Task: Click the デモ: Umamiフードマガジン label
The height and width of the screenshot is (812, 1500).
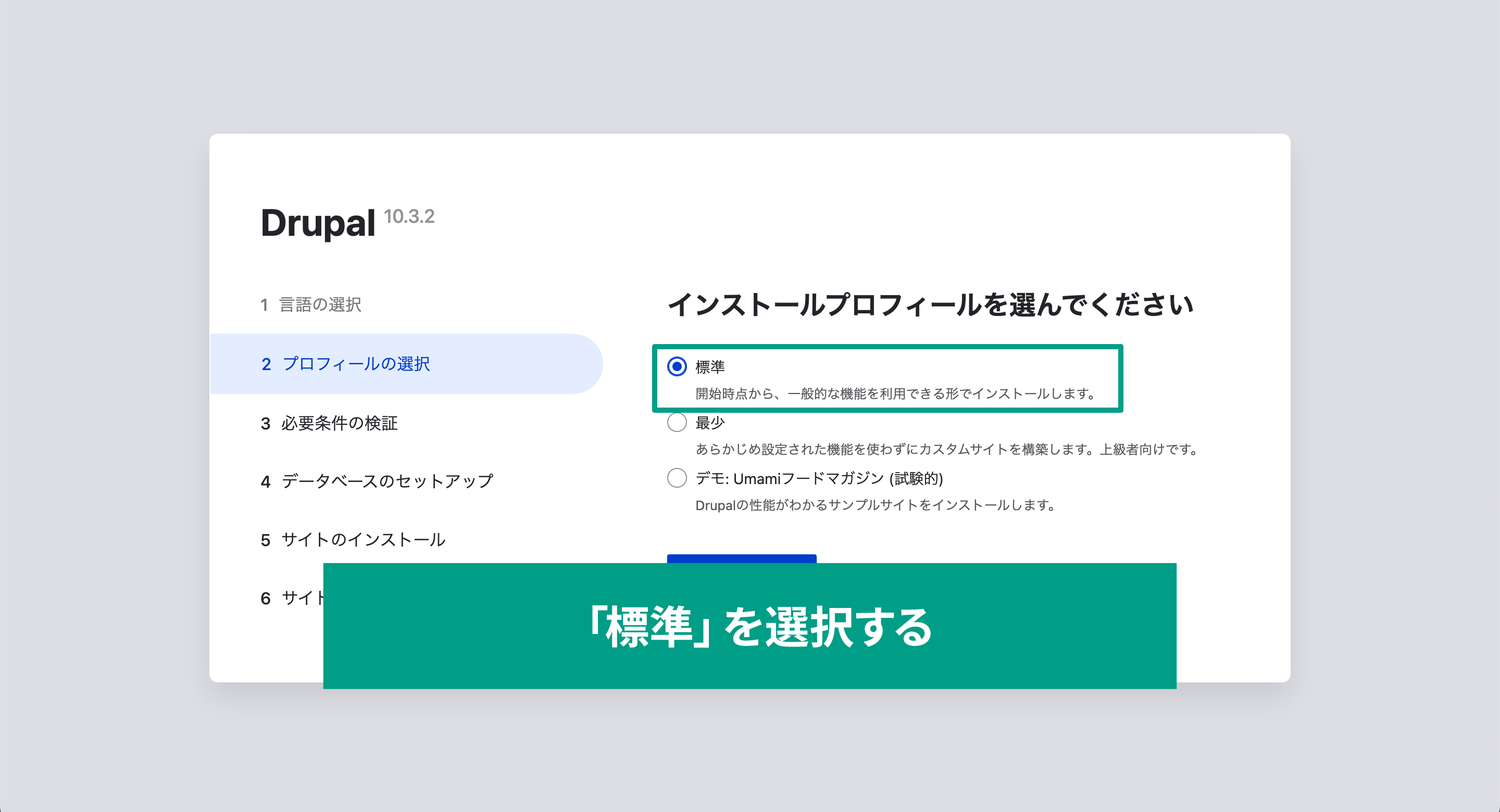Action: 819,478
